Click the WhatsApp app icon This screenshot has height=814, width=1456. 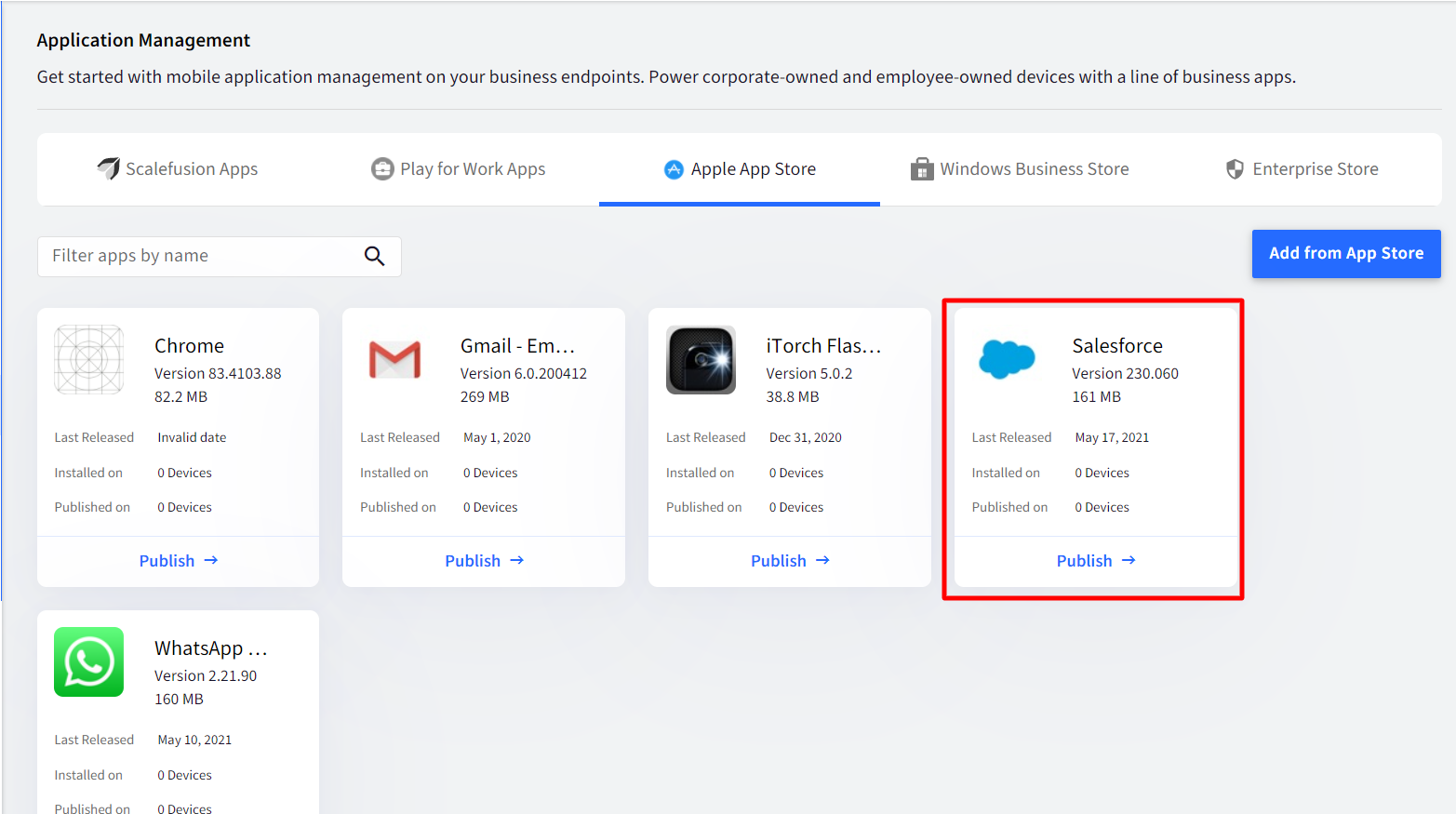tap(89, 661)
